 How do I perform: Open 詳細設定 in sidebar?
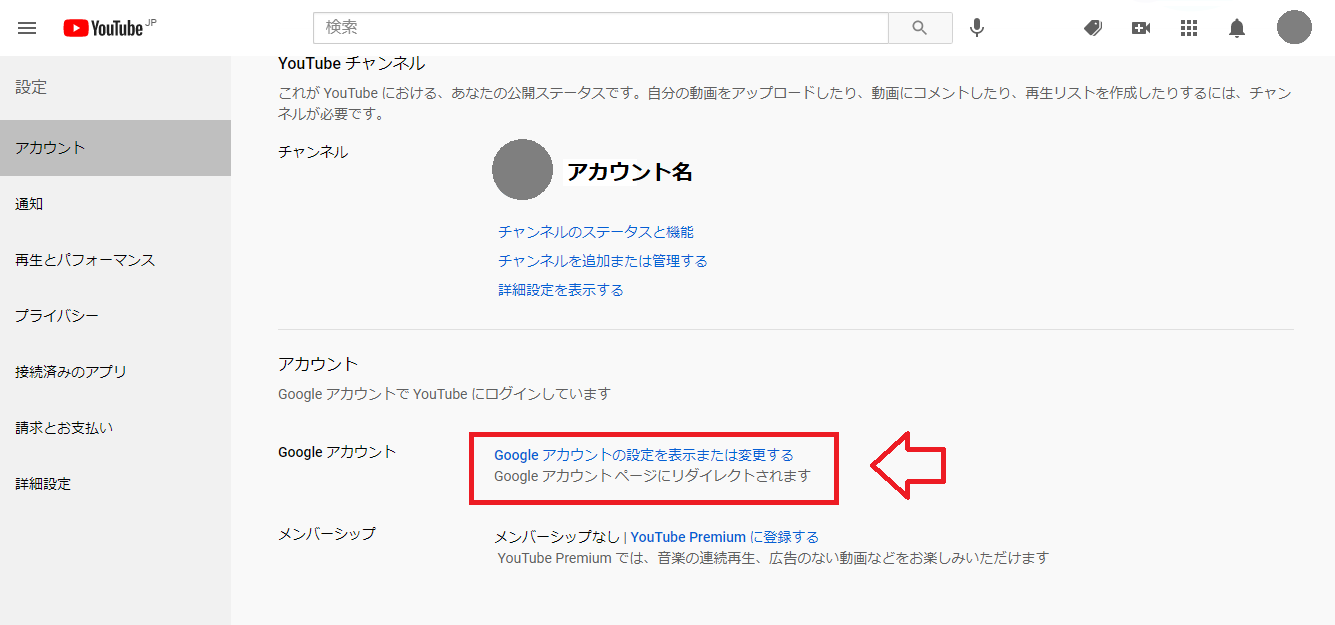point(115,484)
